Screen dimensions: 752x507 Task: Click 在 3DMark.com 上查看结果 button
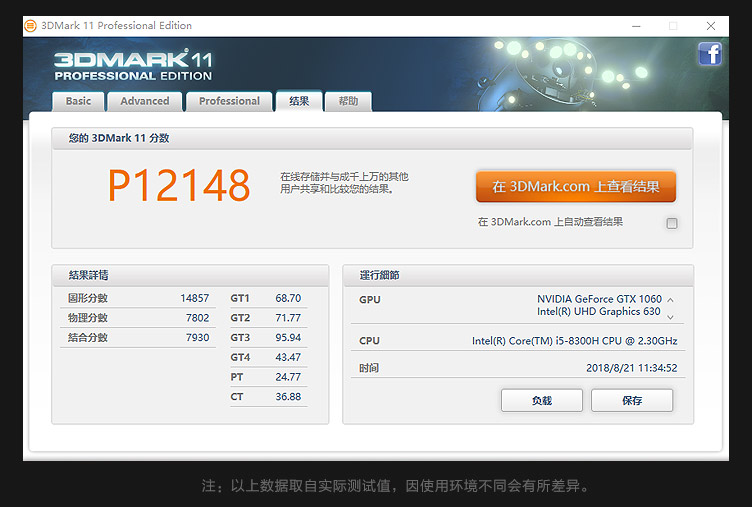[576, 186]
